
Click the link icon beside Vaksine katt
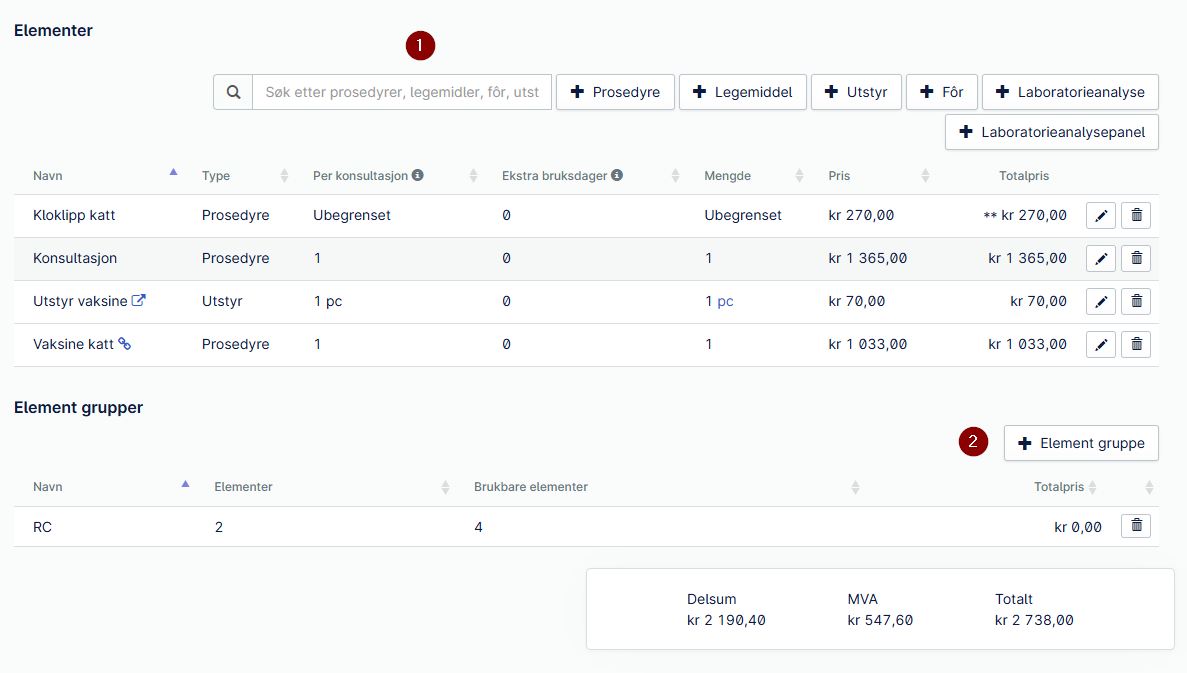tap(124, 344)
